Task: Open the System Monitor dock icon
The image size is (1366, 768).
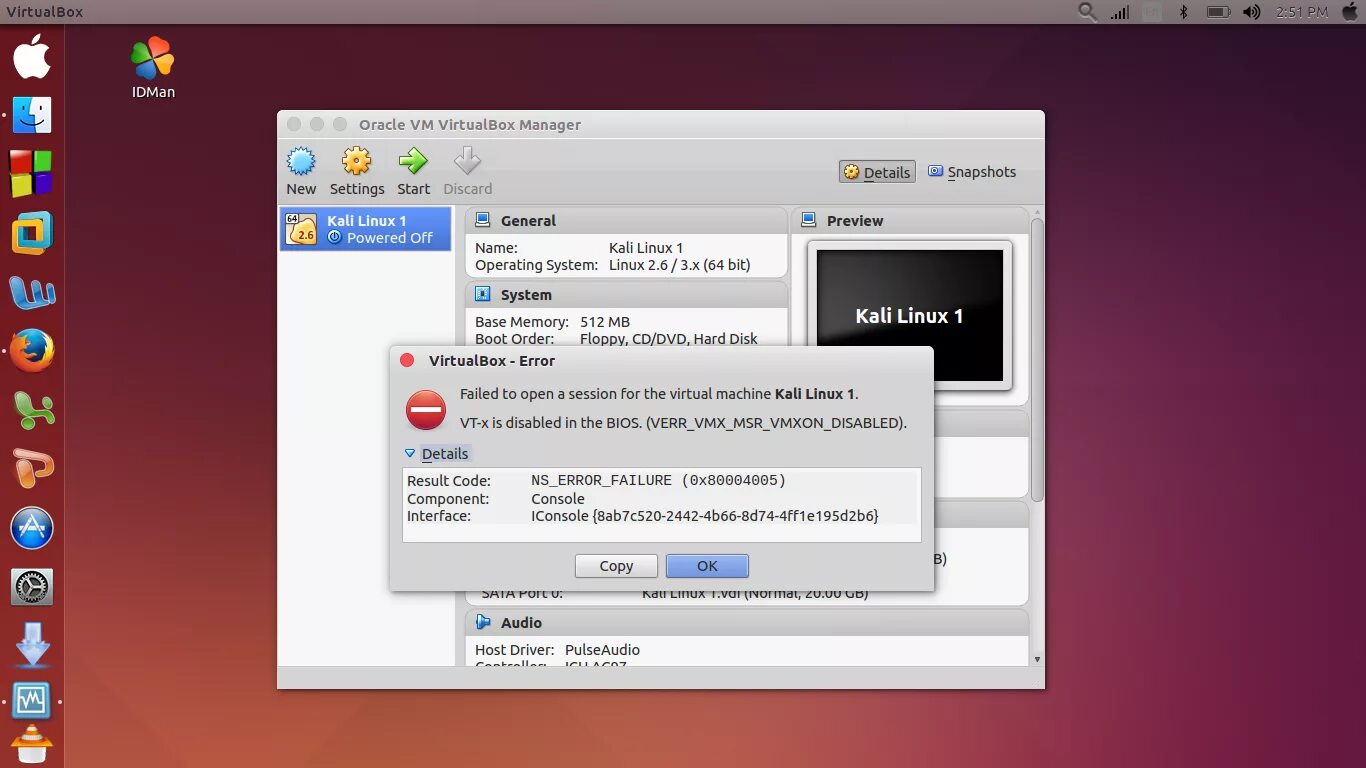Action: pyautogui.click(x=32, y=701)
